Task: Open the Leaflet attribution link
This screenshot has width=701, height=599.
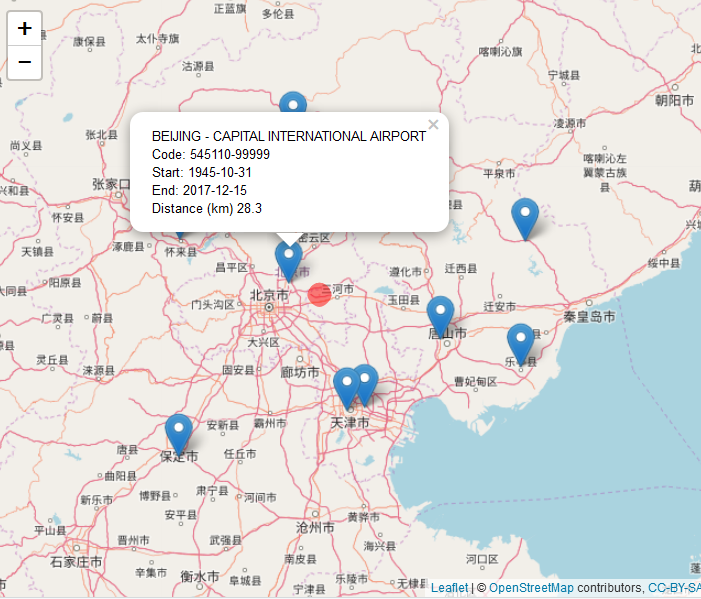Action: tap(449, 588)
